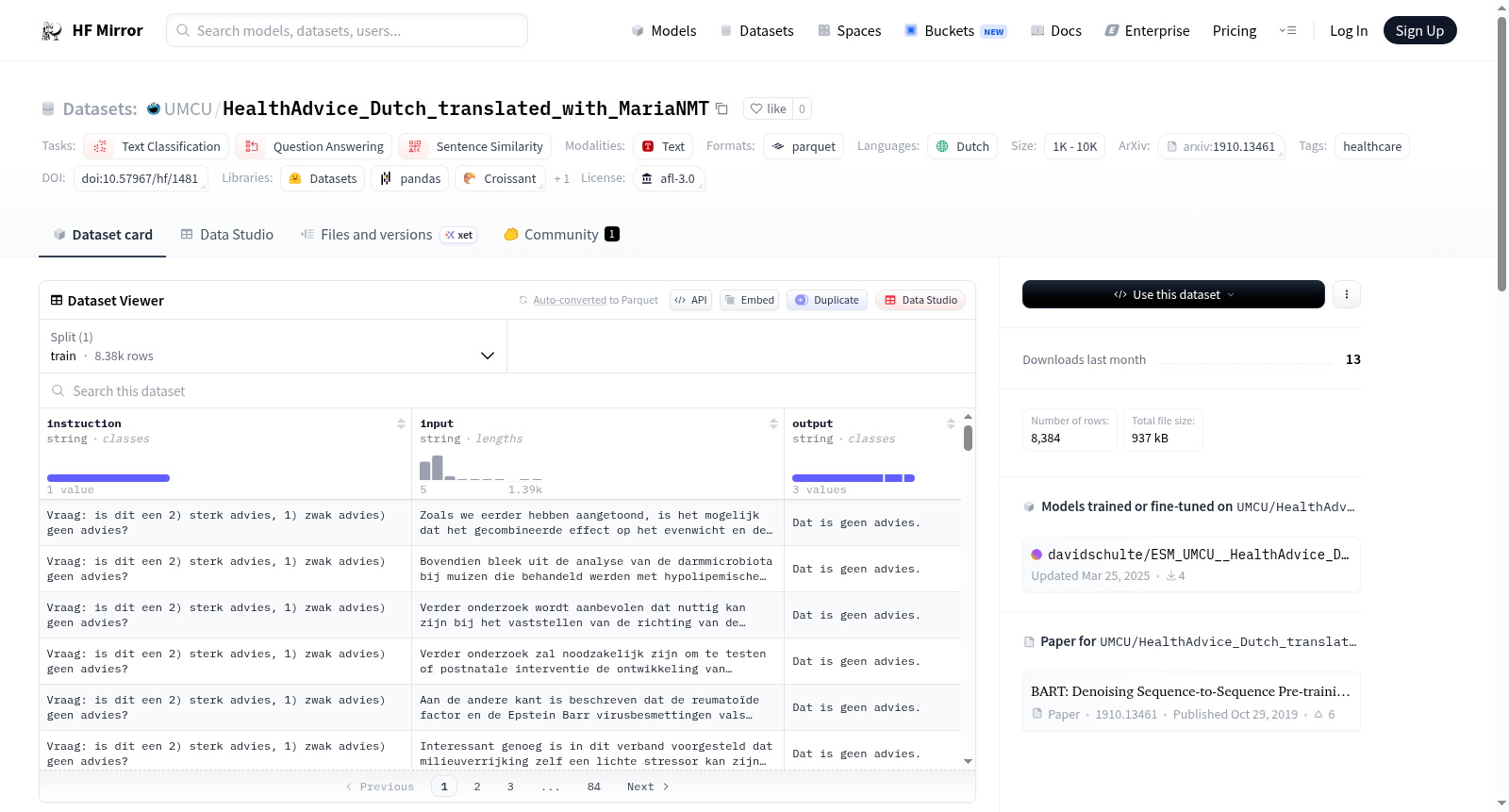Click the heart like button

(x=769, y=108)
